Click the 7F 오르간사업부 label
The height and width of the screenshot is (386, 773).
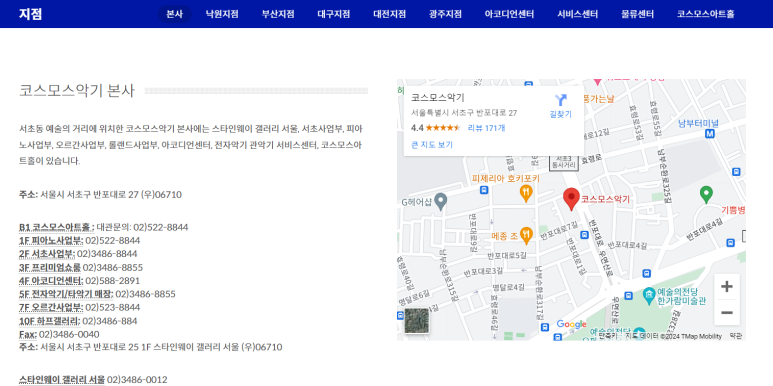point(51,308)
